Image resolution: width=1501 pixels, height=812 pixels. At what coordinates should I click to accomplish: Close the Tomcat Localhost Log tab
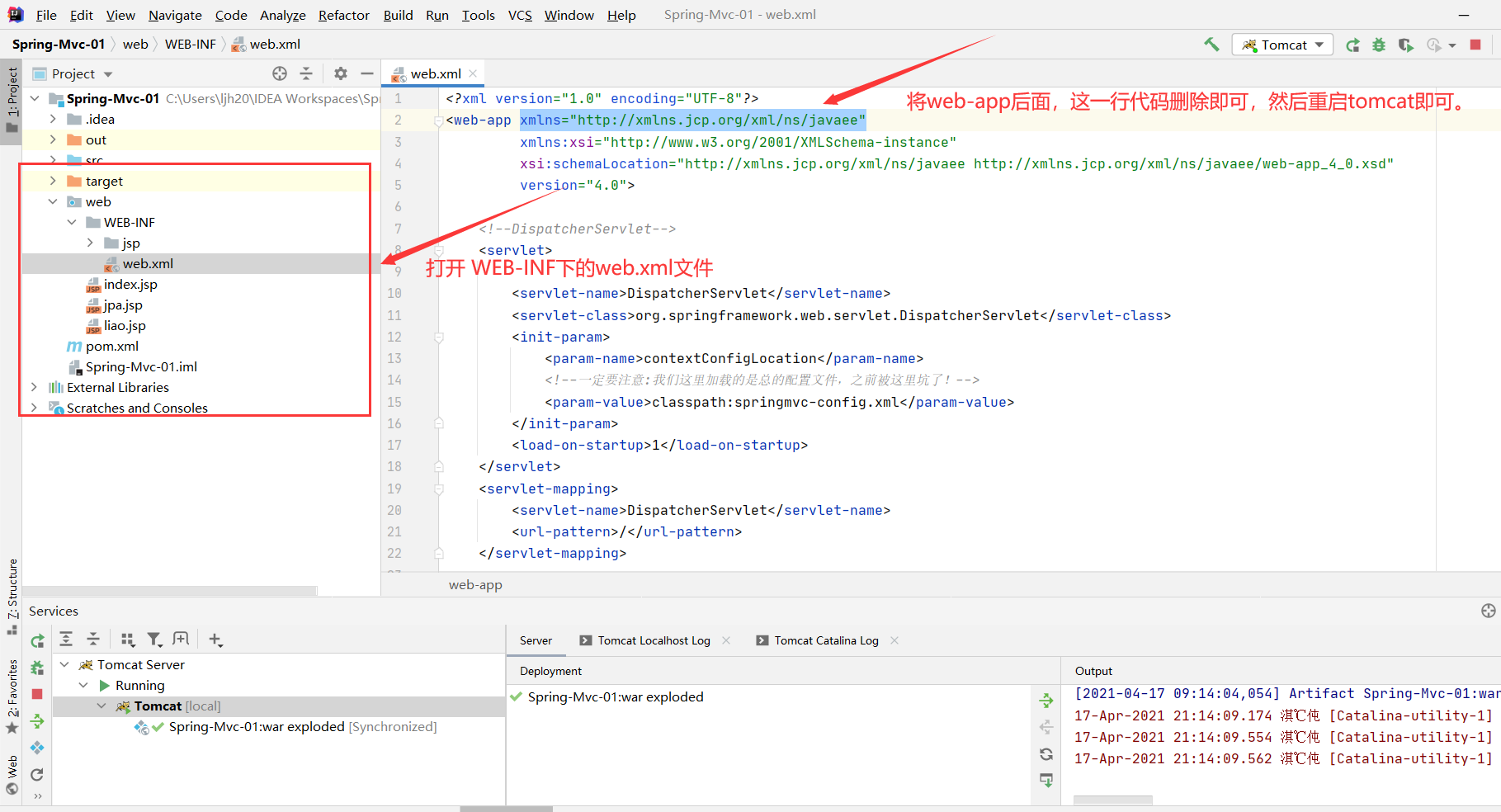click(726, 640)
